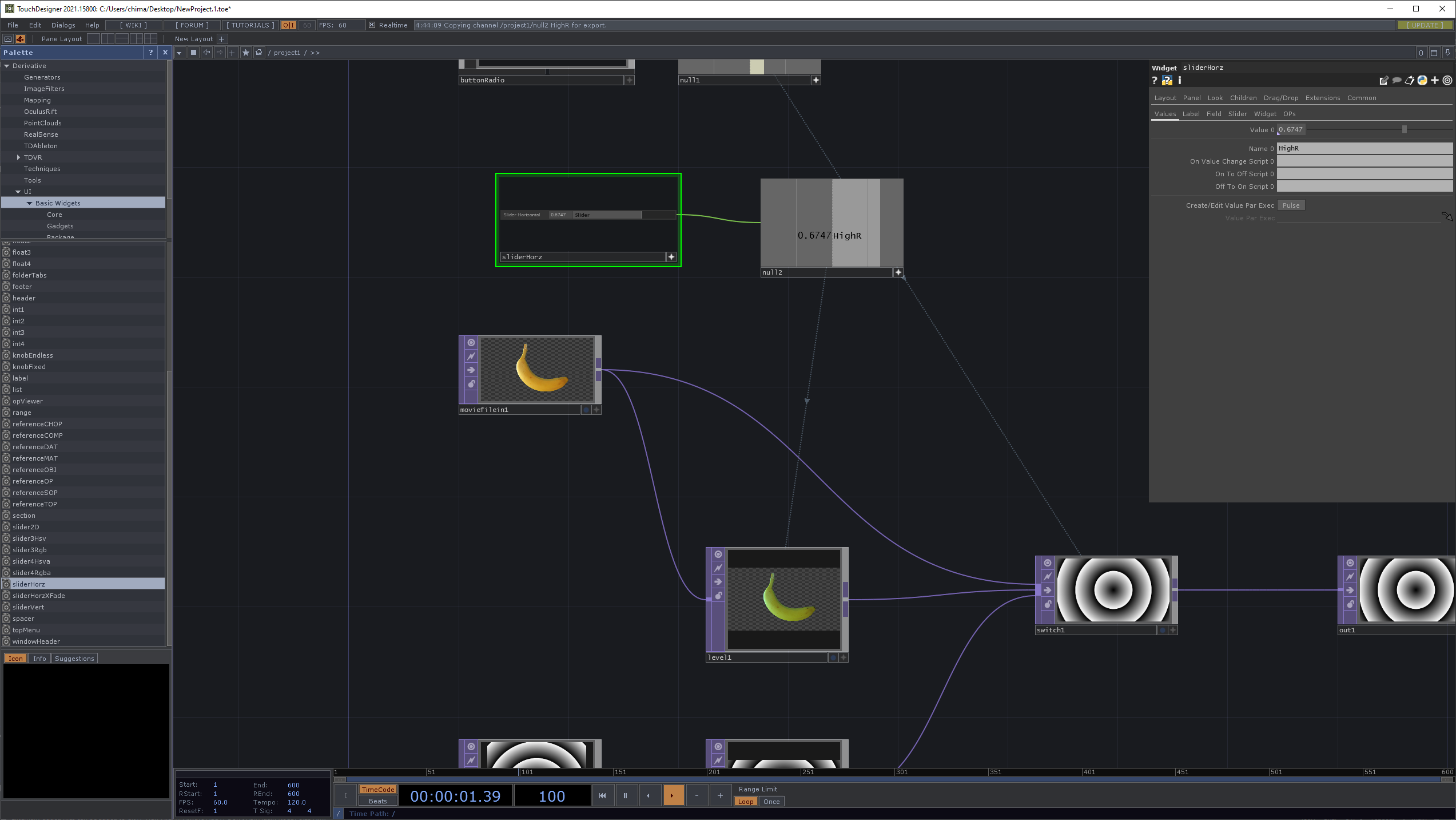The width and height of the screenshot is (1456, 820).
Task: Expand the TDVR palette folder
Action: click(19, 157)
